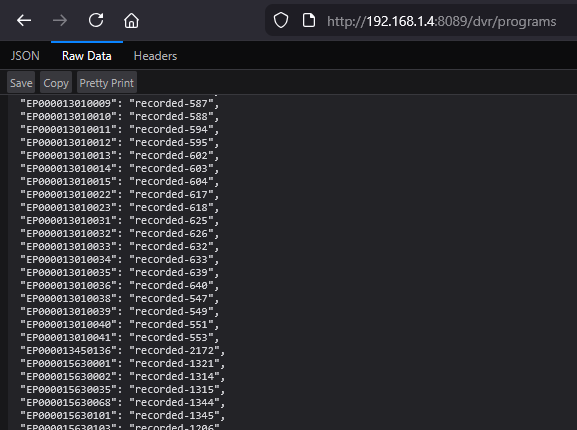577x430 pixels.
Task: Click the value "recorded-553"
Action: coord(171,338)
